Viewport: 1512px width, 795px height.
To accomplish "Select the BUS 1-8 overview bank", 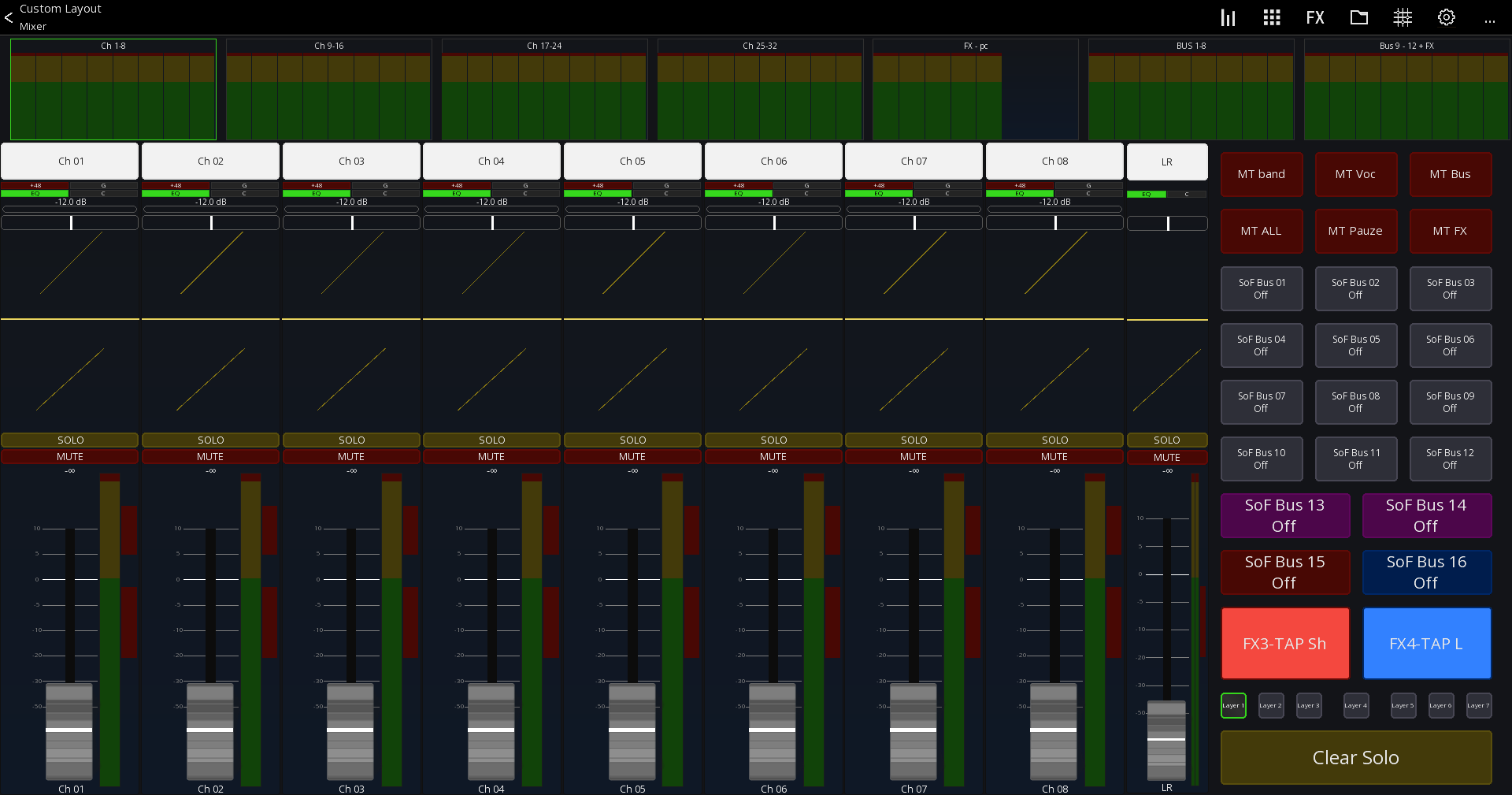I will click(1191, 89).
